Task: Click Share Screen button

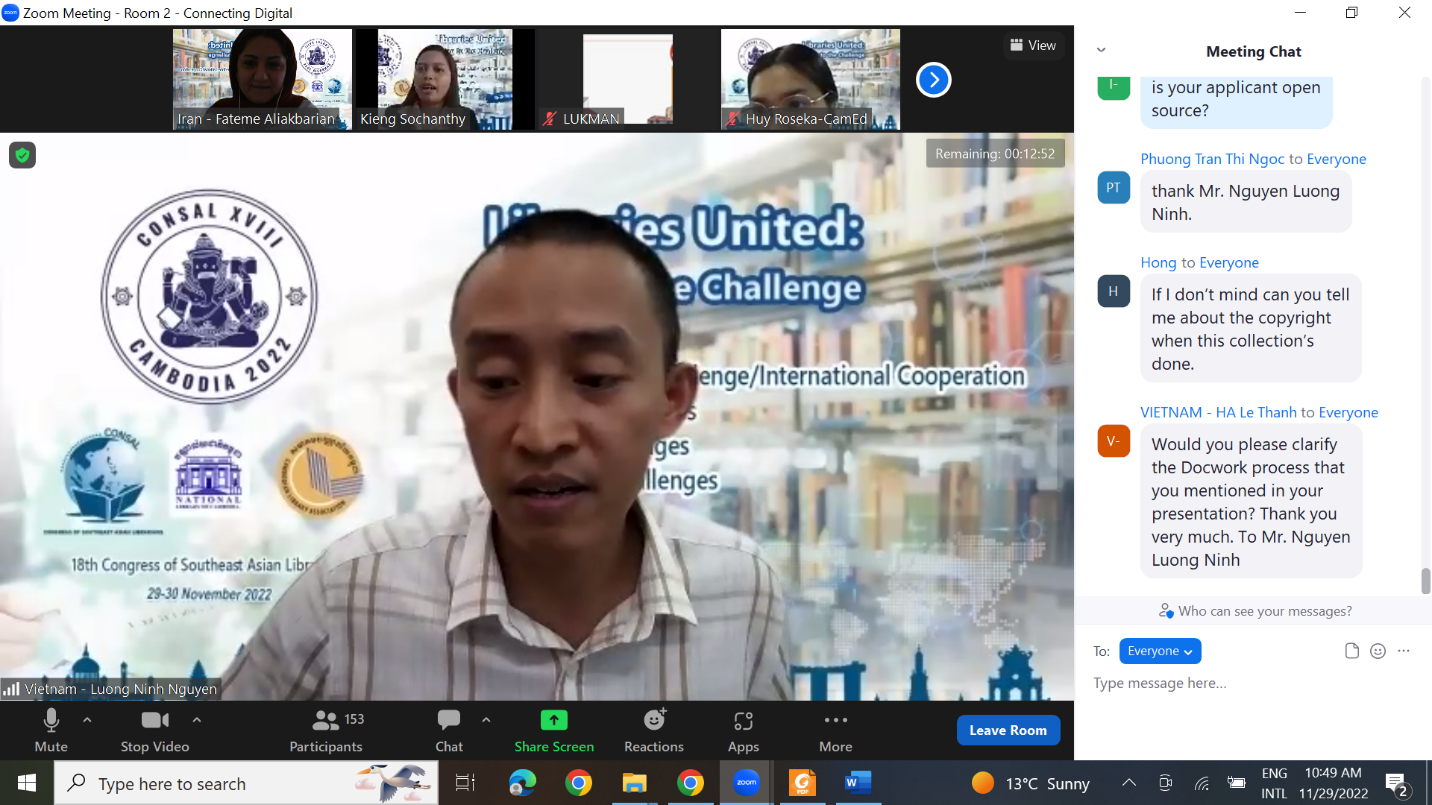Action: (554, 730)
